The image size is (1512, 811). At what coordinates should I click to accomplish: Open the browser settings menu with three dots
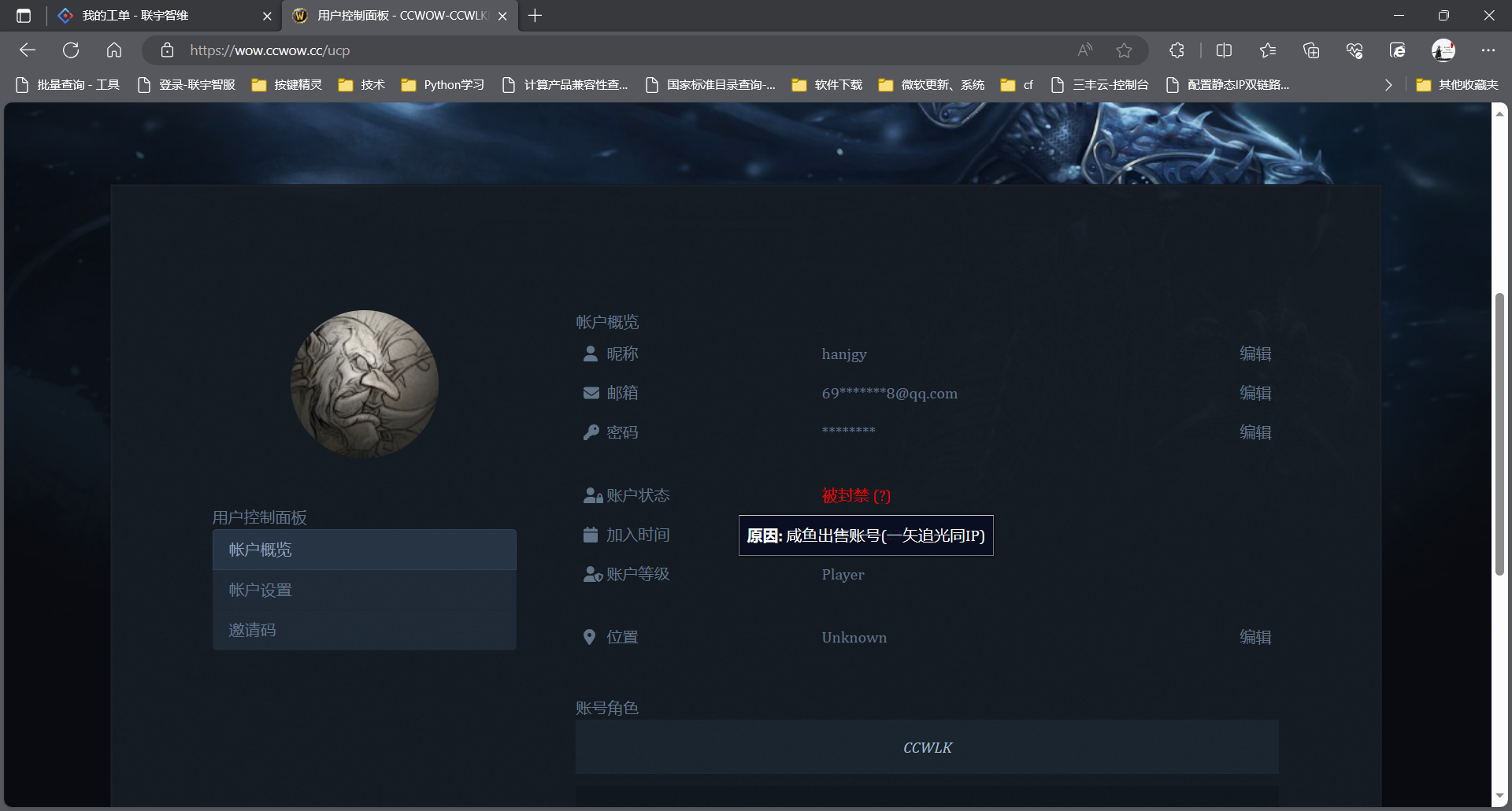(x=1488, y=50)
